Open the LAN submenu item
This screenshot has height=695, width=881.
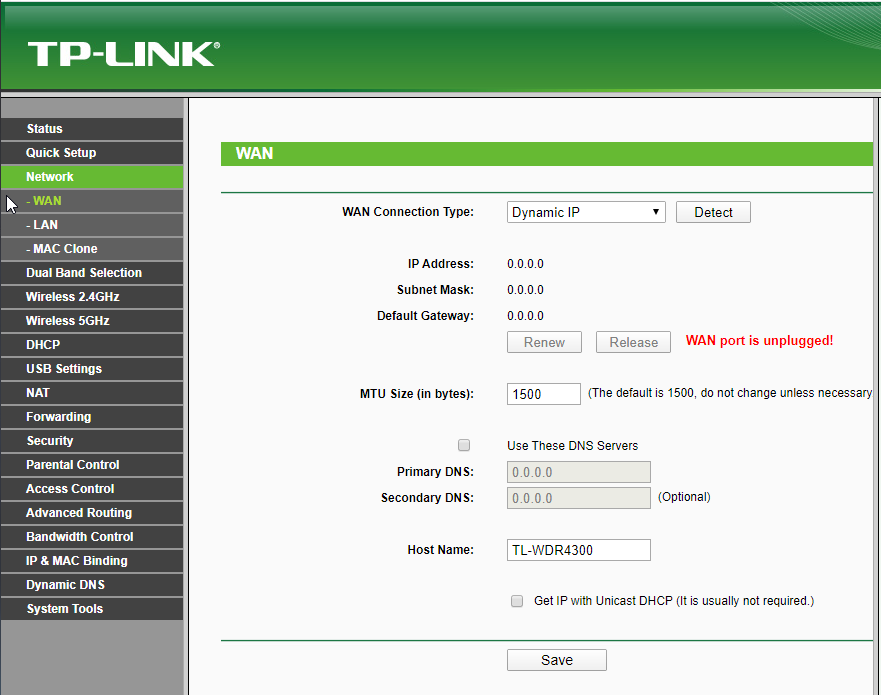coord(92,225)
